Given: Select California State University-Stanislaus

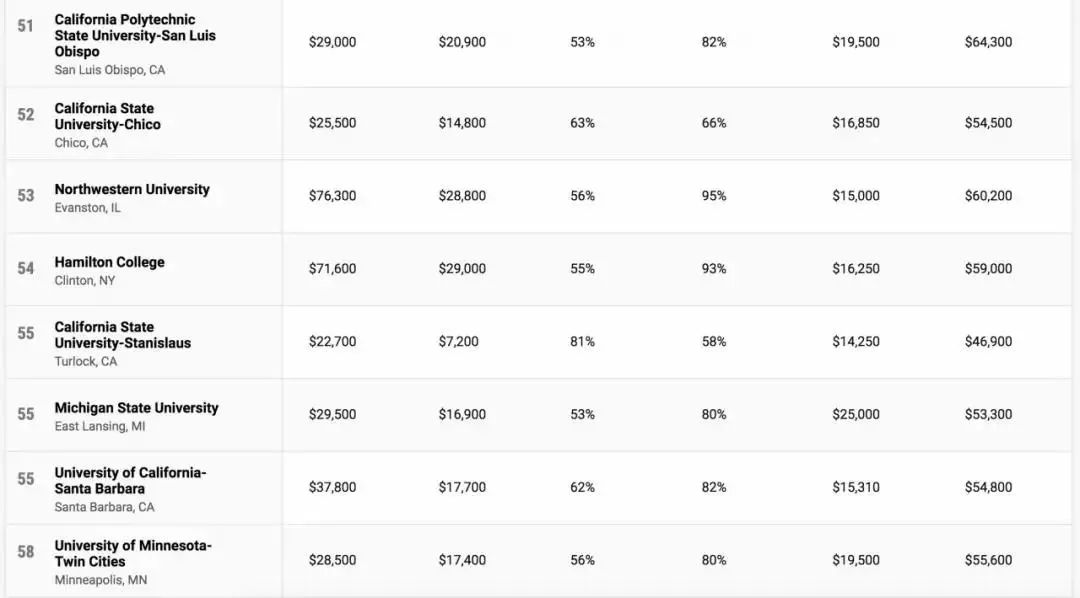Looking at the screenshot, I should click(x=122, y=334).
